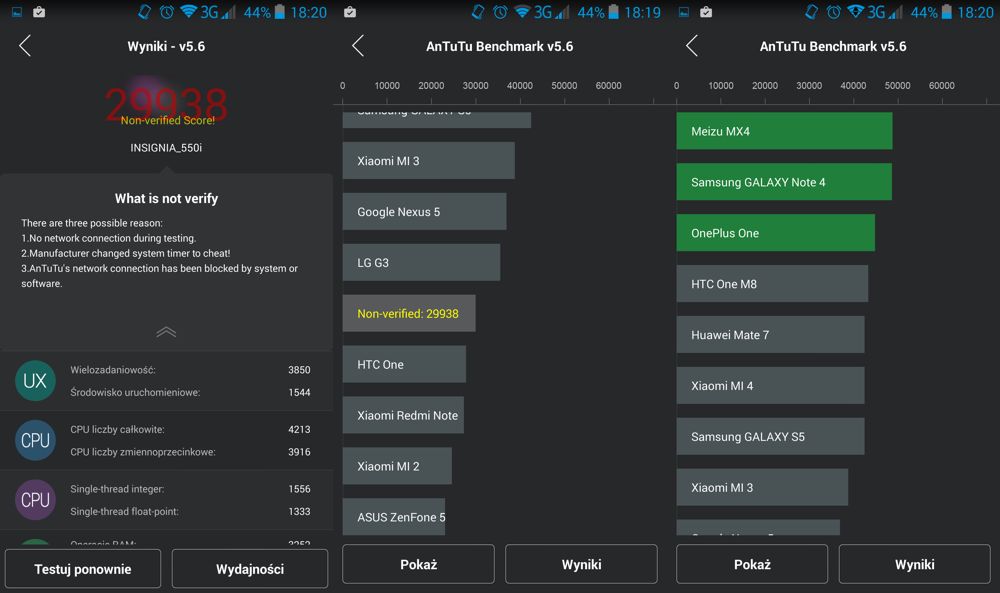Viewport: 1000px width, 593px height.
Task: Select ASUS ZenFone 5 bar
Action: [x=393, y=516]
